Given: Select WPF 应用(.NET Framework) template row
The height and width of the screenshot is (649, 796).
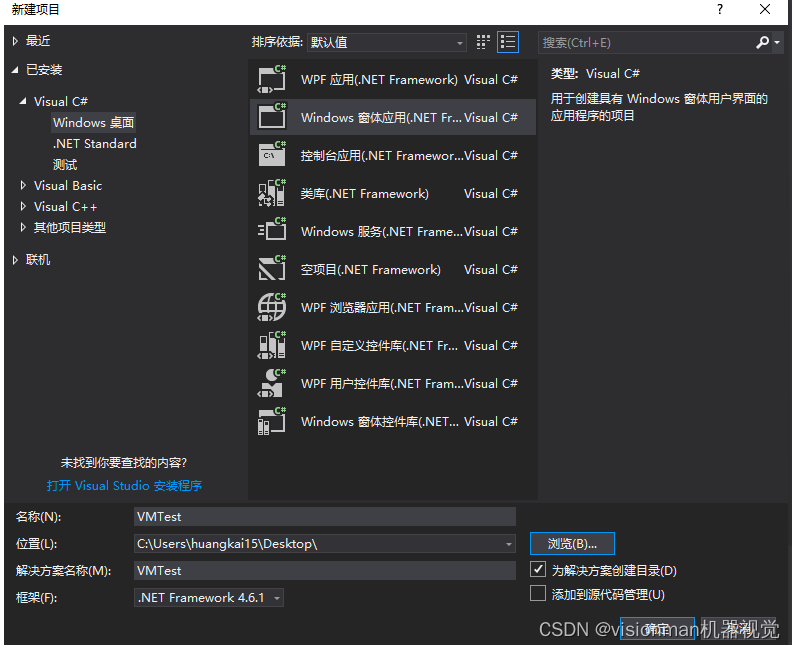Looking at the screenshot, I should click(392, 79).
